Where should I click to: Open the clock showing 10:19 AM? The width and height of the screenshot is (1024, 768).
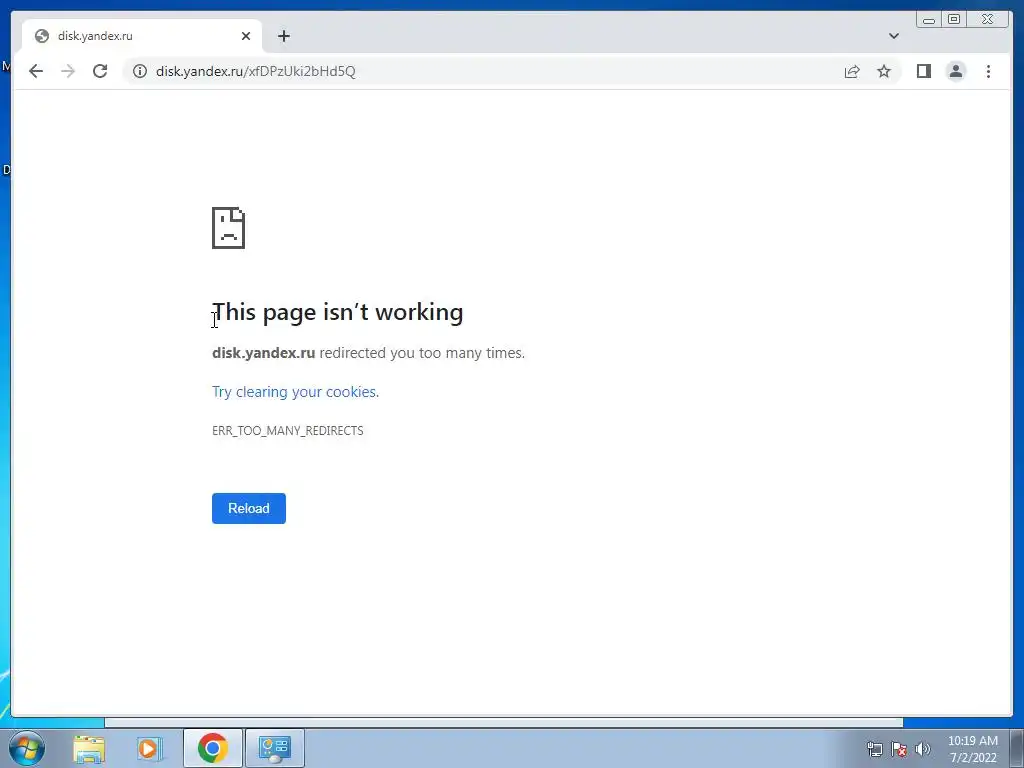click(x=973, y=749)
